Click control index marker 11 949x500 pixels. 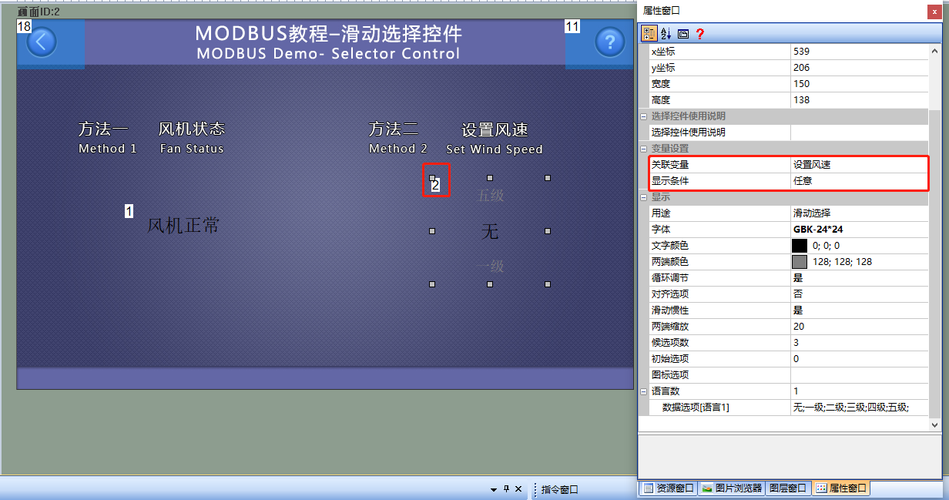click(572, 27)
